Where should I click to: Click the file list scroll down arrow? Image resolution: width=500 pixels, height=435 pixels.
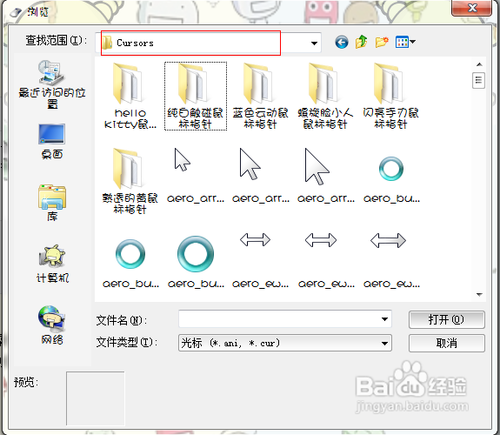pos(479,295)
